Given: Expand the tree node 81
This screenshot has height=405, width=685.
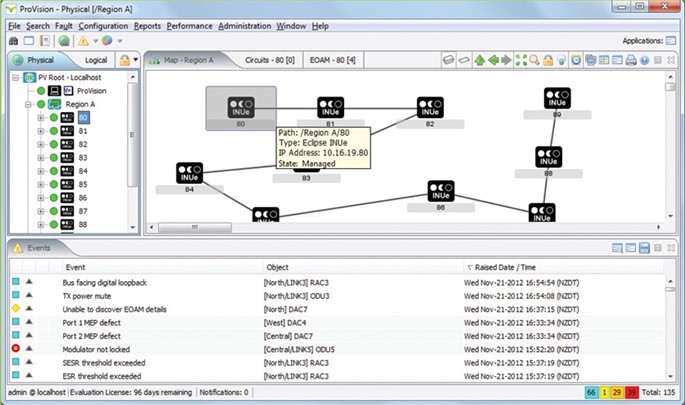Looking at the screenshot, I should coord(41,131).
